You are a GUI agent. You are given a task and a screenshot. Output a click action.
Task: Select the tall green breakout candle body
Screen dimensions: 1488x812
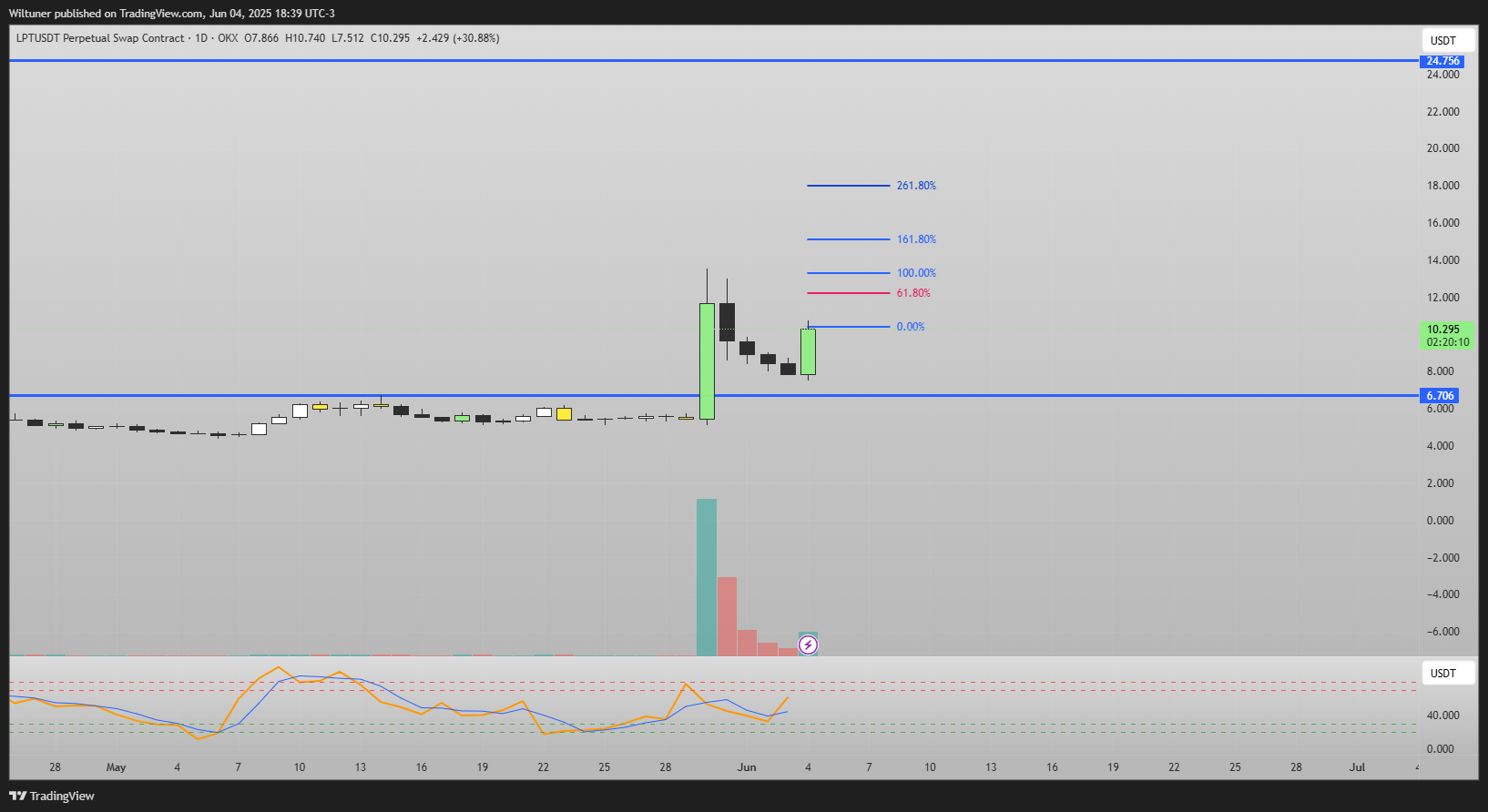(x=707, y=361)
